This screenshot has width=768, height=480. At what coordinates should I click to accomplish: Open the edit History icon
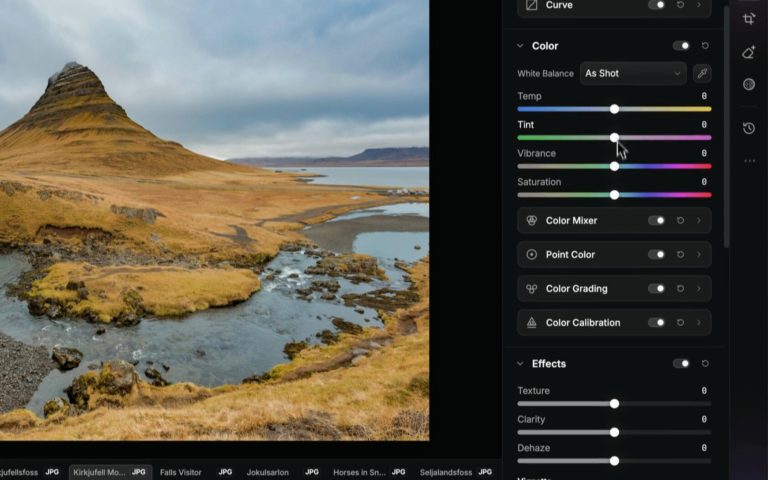pos(748,128)
